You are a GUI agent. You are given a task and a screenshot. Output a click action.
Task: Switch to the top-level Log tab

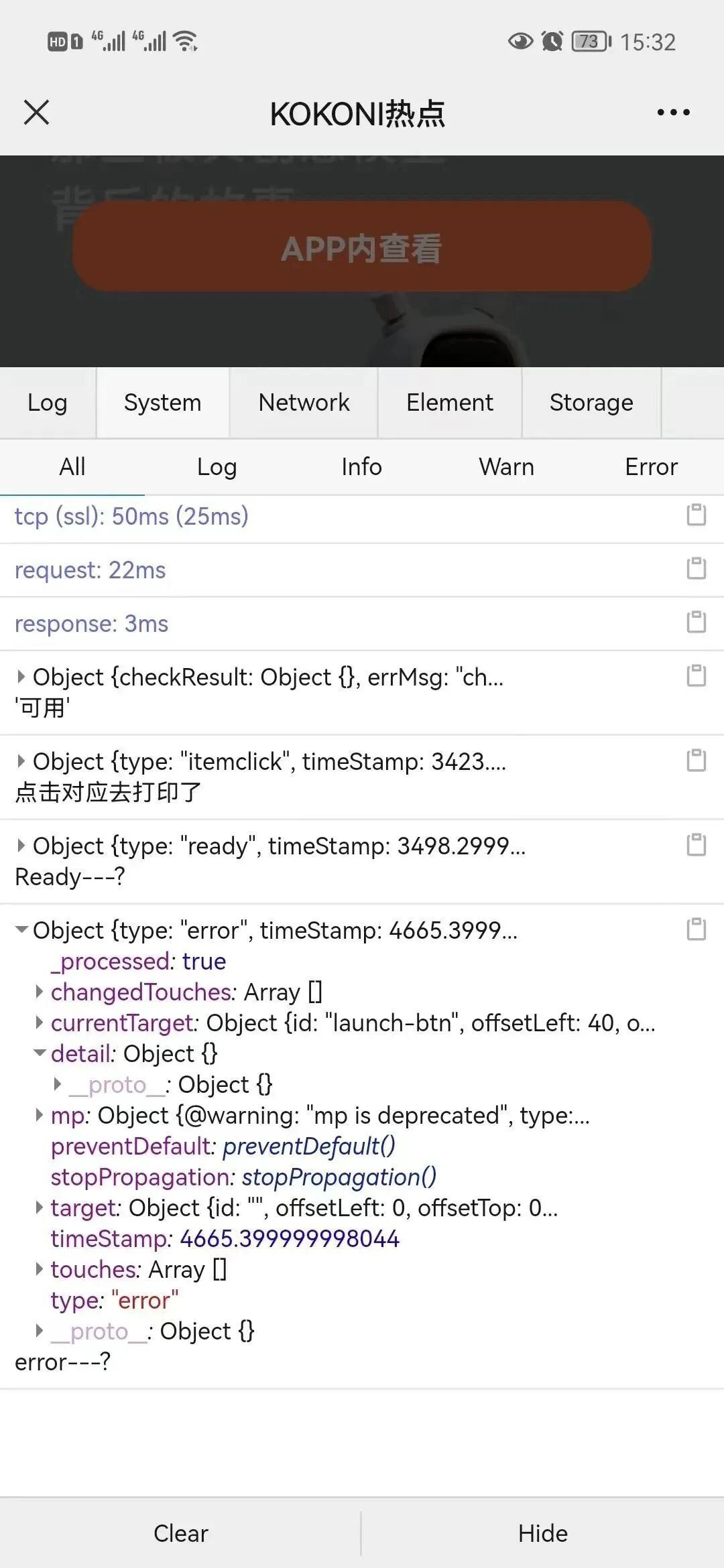(48, 403)
